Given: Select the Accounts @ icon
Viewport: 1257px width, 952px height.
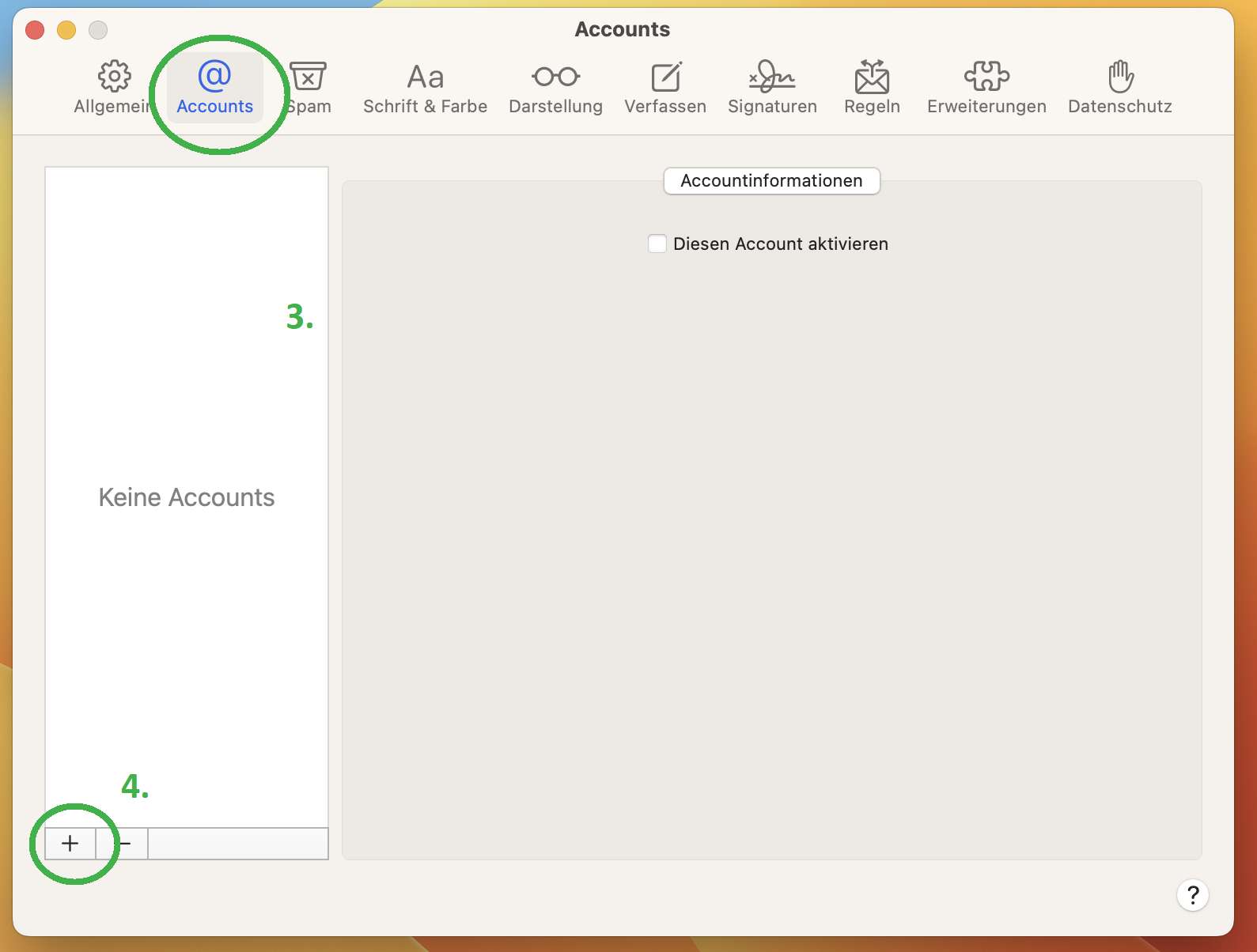Looking at the screenshot, I should 214,87.
